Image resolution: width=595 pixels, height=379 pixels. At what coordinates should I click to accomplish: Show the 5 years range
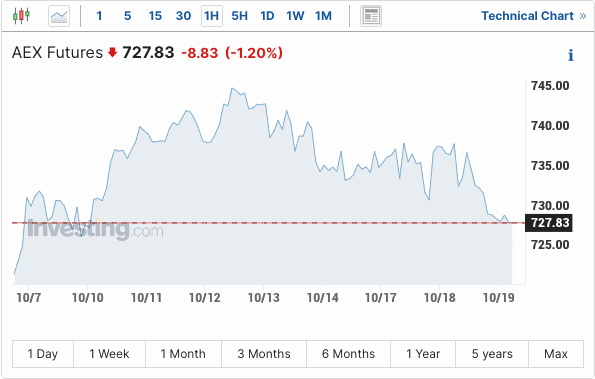pos(492,354)
